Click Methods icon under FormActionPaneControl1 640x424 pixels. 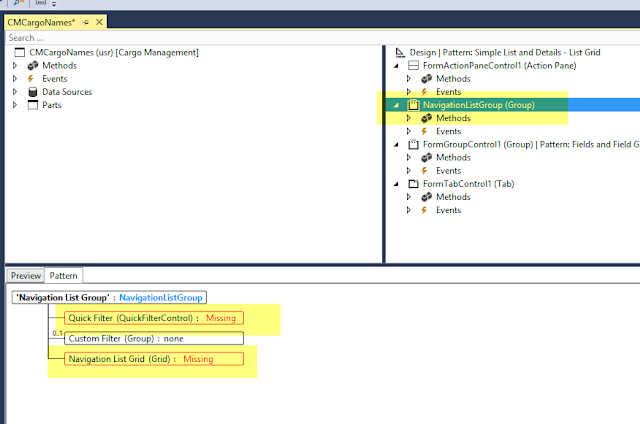coord(427,78)
